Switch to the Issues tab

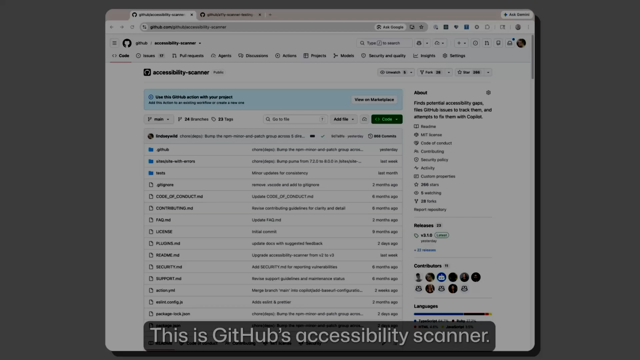tap(150, 56)
